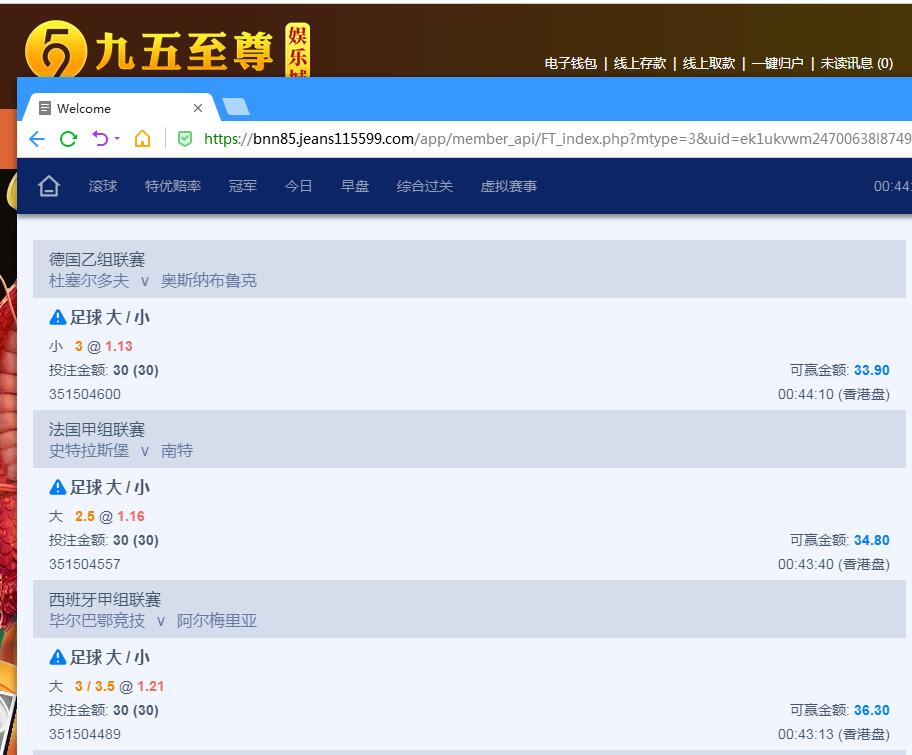
Task: Click the sportsbook home icon
Action: pyautogui.click(x=49, y=186)
